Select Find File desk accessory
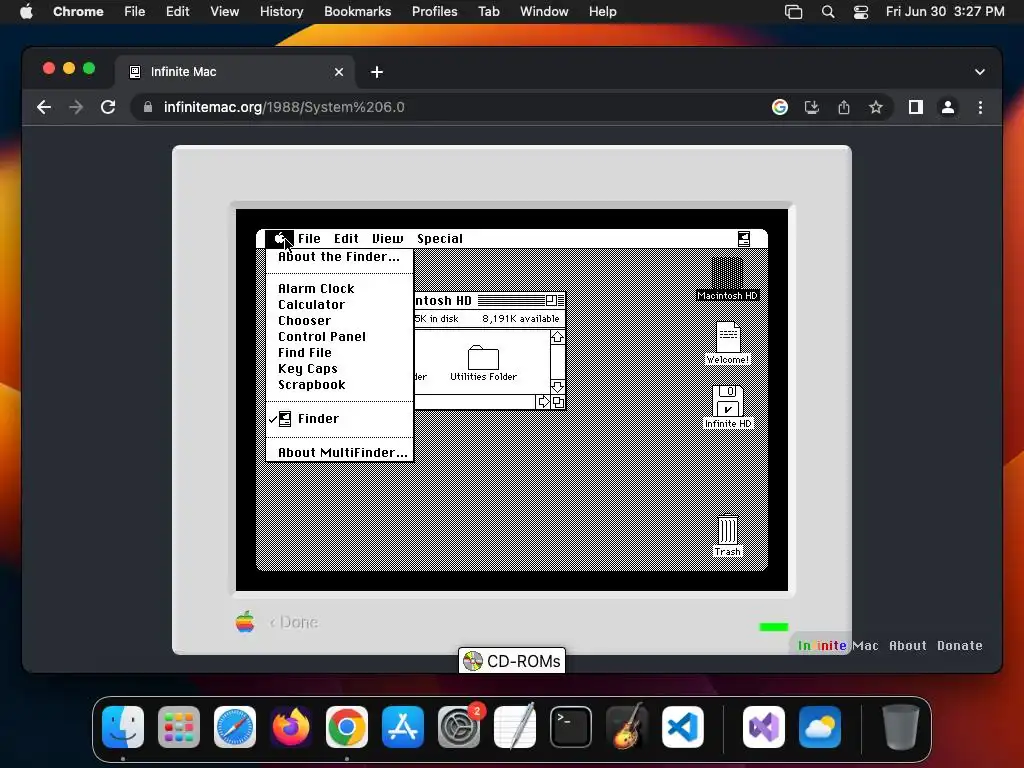 (339, 353)
